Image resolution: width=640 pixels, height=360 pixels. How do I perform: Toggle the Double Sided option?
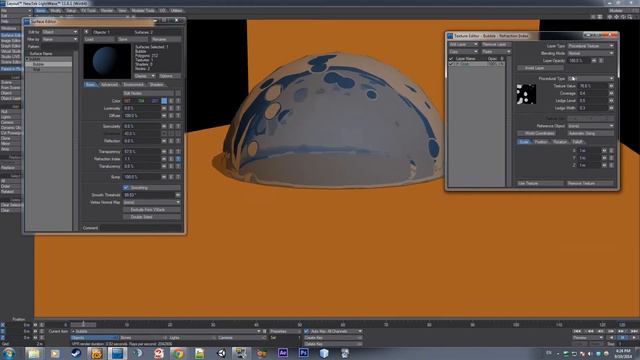[151, 217]
